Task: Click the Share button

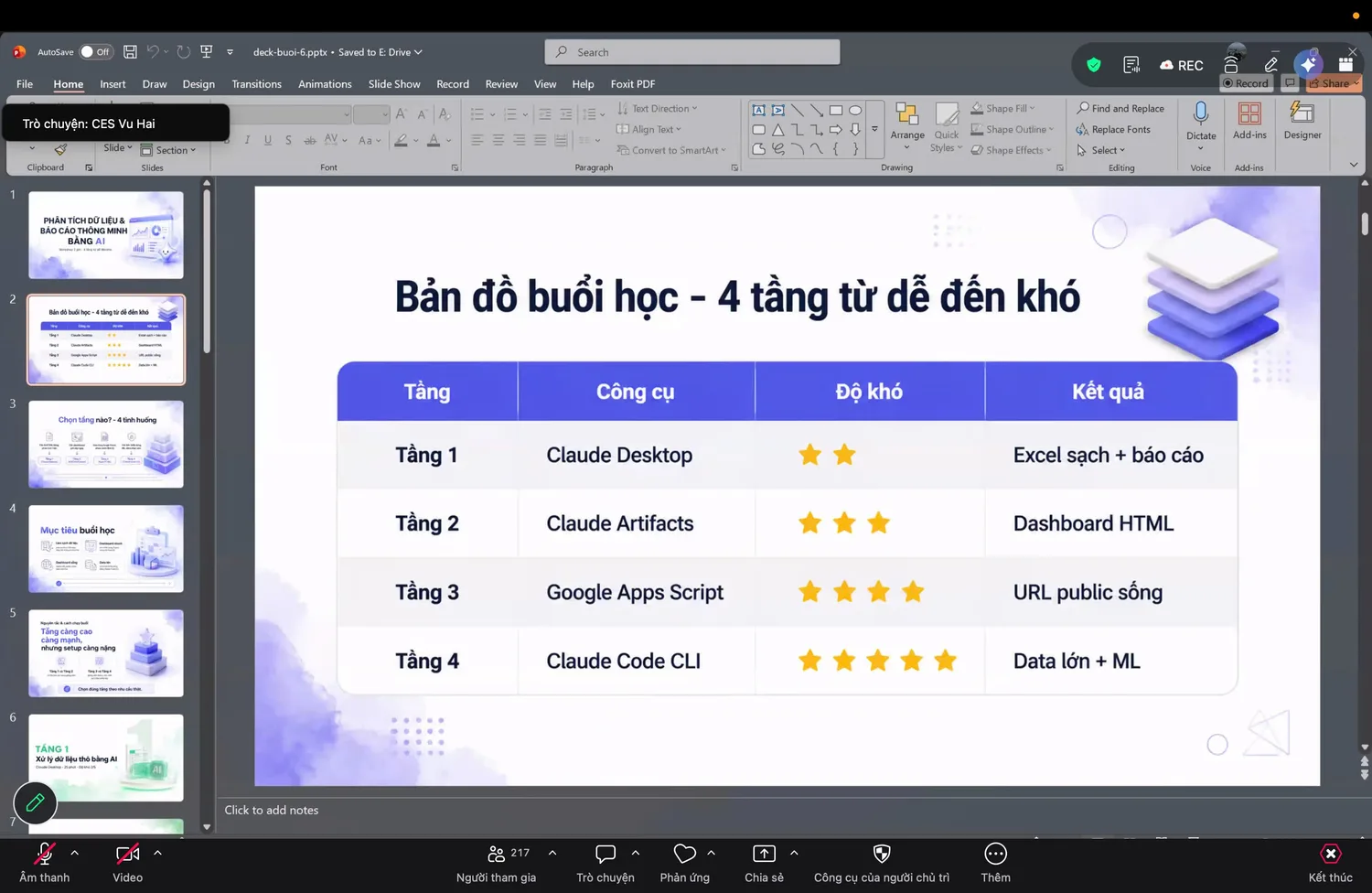Action: pos(1334,83)
